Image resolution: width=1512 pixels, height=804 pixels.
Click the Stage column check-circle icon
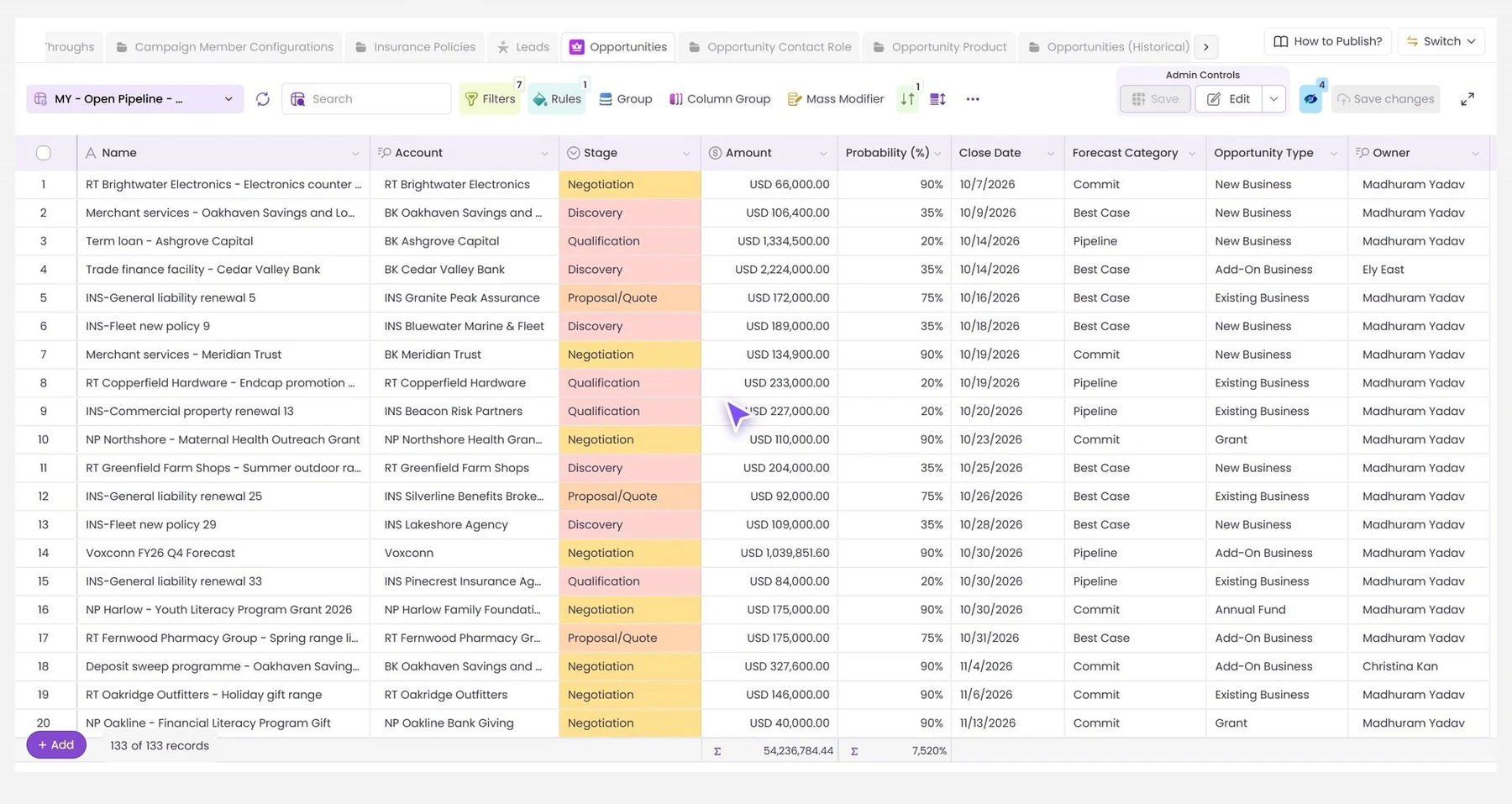click(574, 153)
